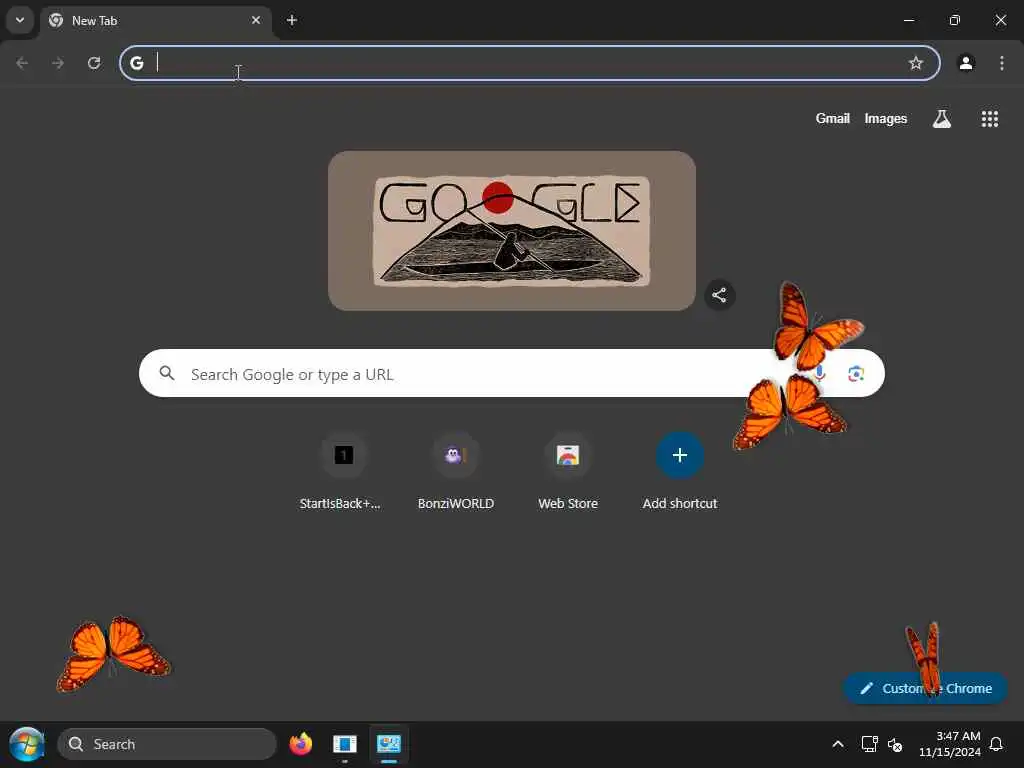
Task: Click the Google G icon in address bar
Action: click(136, 63)
